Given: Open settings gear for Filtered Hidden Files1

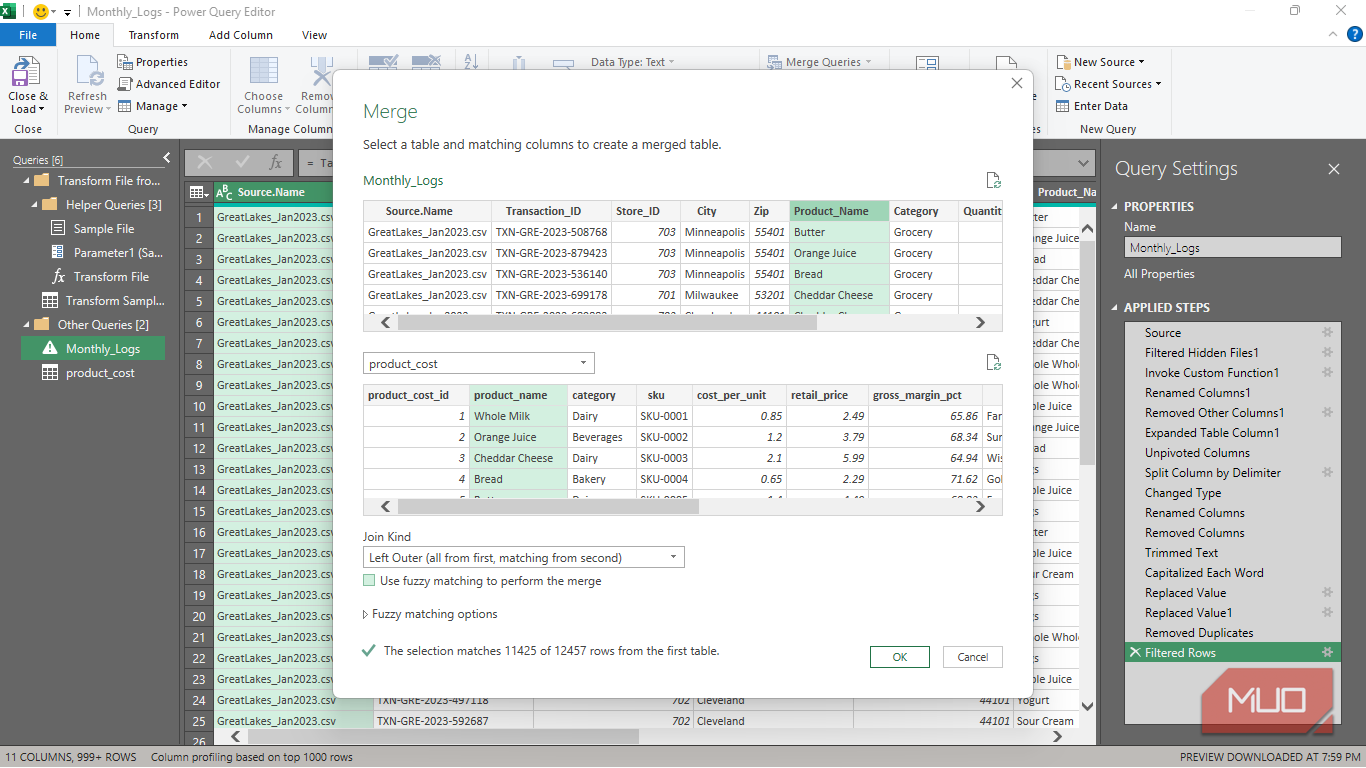Looking at the screenshot, I should click(1327, 353).
